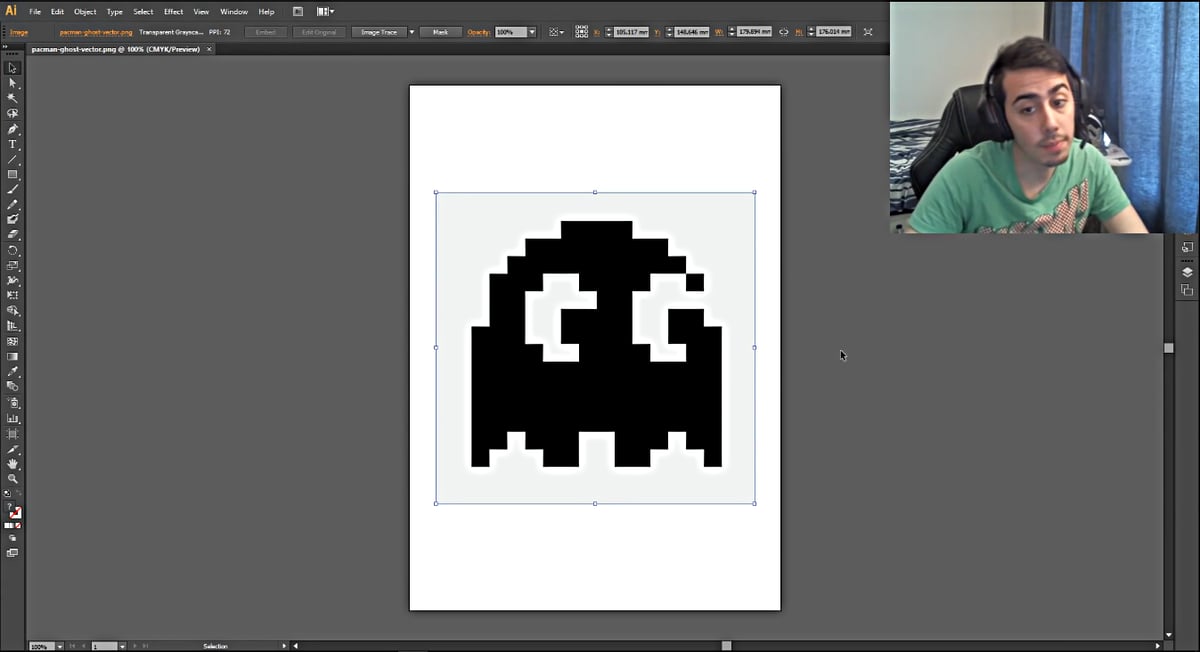Click the Go to Bridge icon
Screen dimensions: 1200x652
[x=298, y=11]
